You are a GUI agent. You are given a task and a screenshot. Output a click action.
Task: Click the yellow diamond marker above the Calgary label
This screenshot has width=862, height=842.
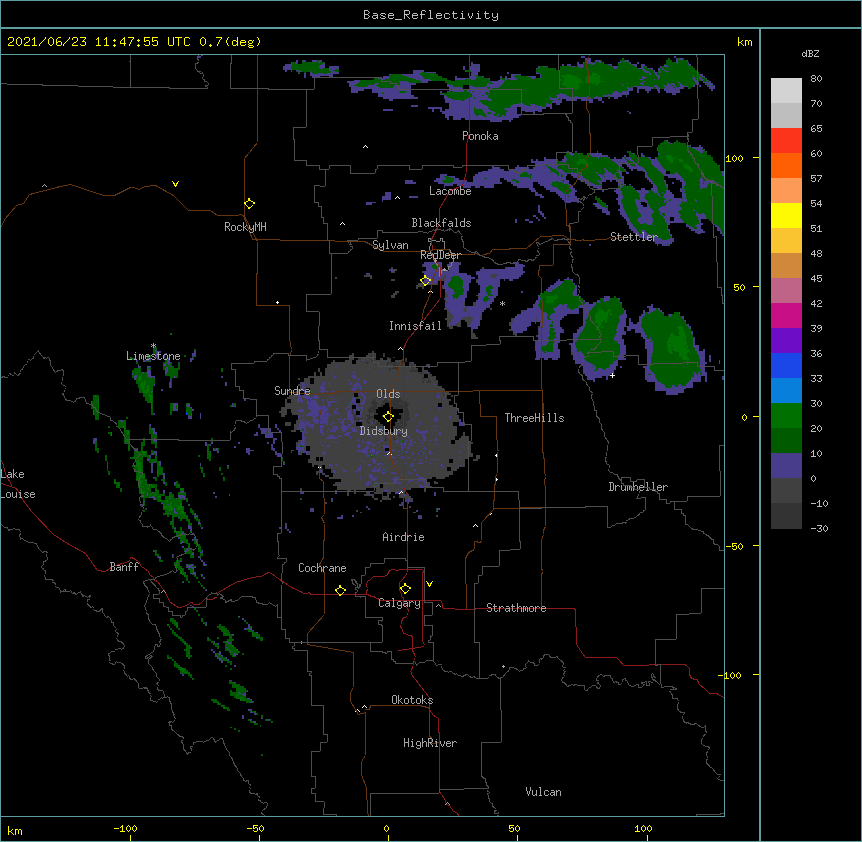click(405, 589)
